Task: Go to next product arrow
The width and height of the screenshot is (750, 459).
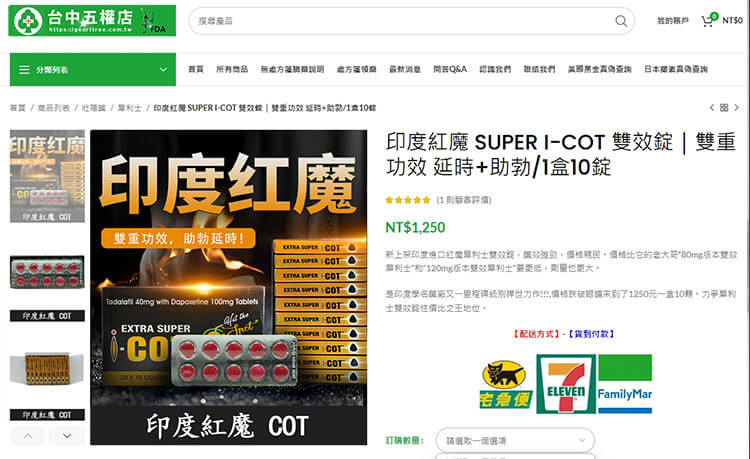Action: (x=737, y=108)
